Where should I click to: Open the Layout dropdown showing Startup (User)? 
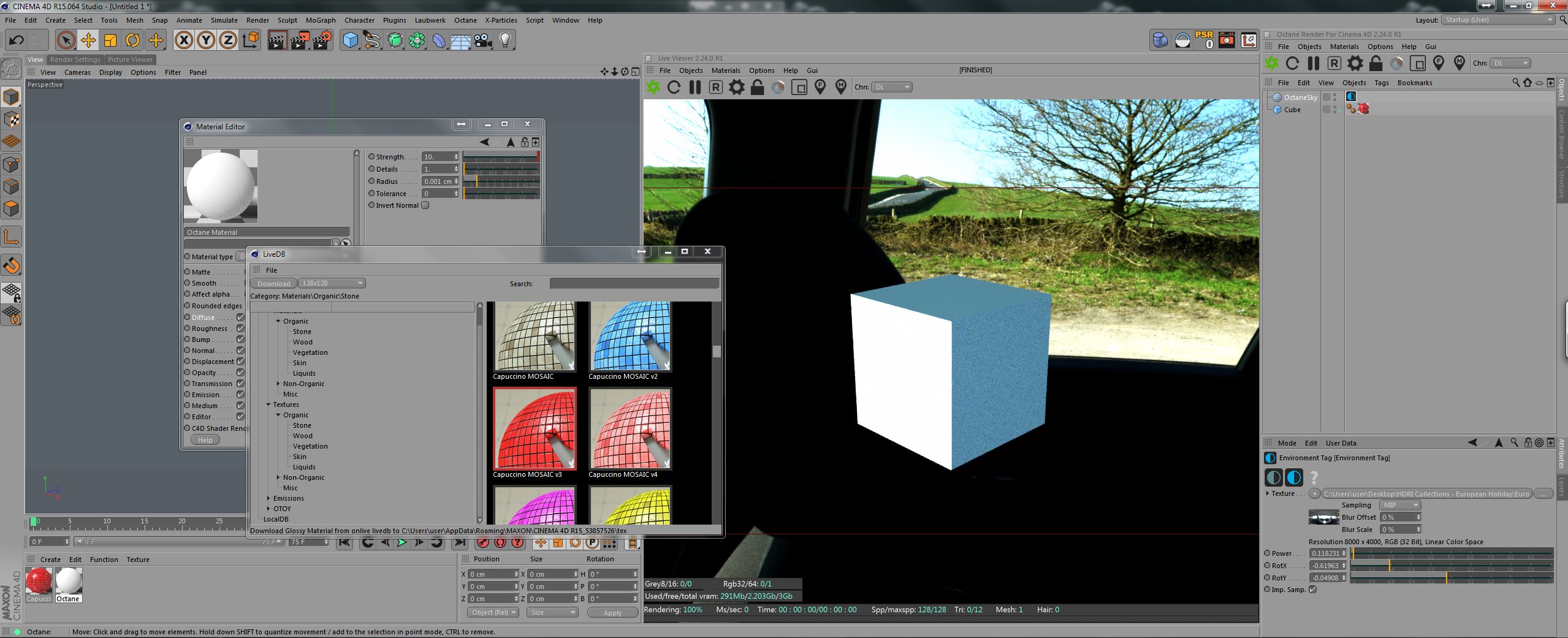click(x=1499, y=20)
